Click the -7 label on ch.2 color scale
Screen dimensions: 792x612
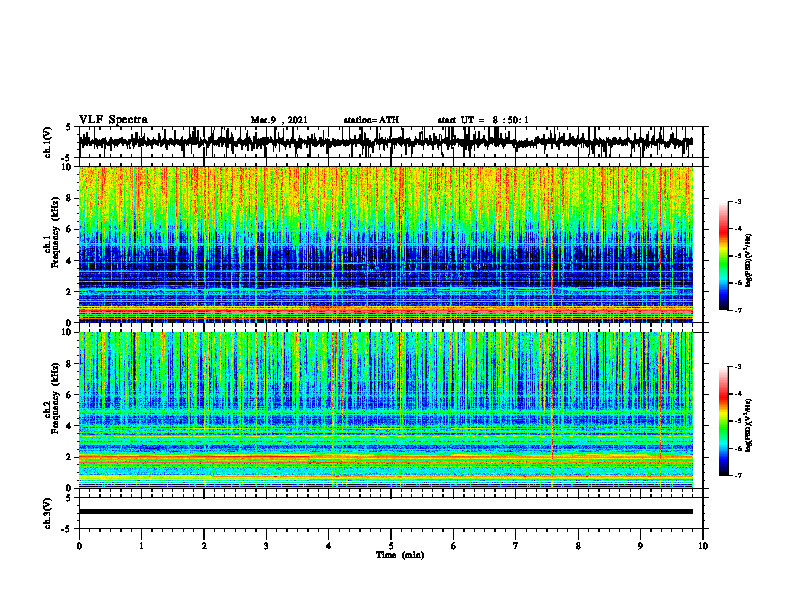737,476
